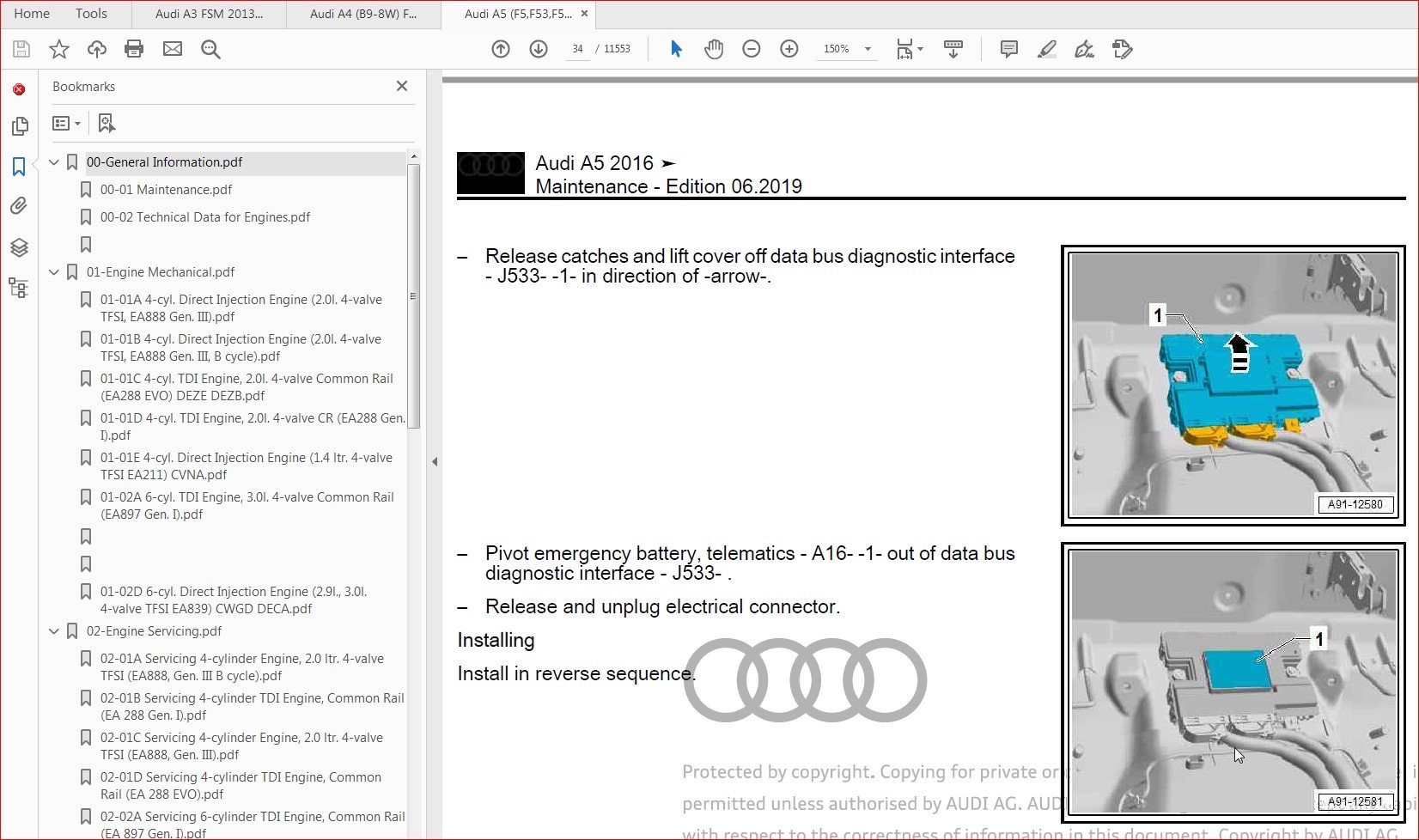The image size is (1419, 840).
Task: Click the red error icon in sidebar
Action: [19, 89]
